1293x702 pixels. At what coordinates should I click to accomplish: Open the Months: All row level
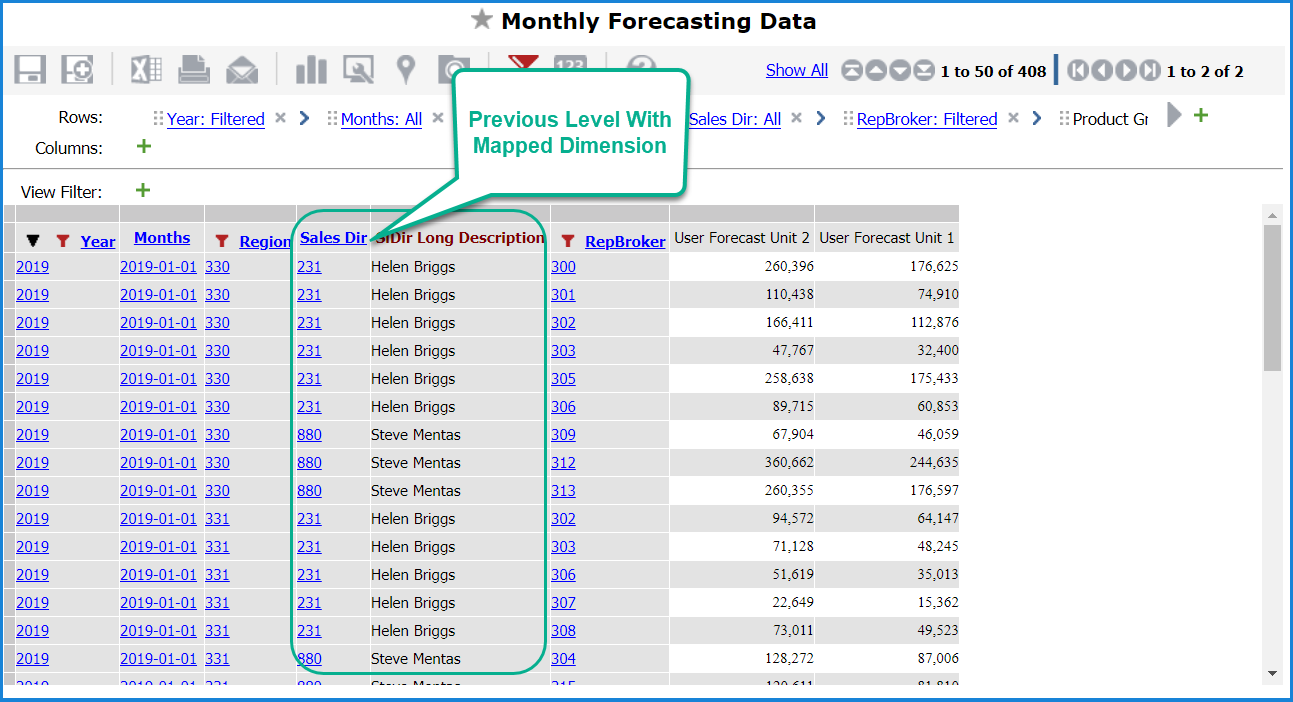381,119
